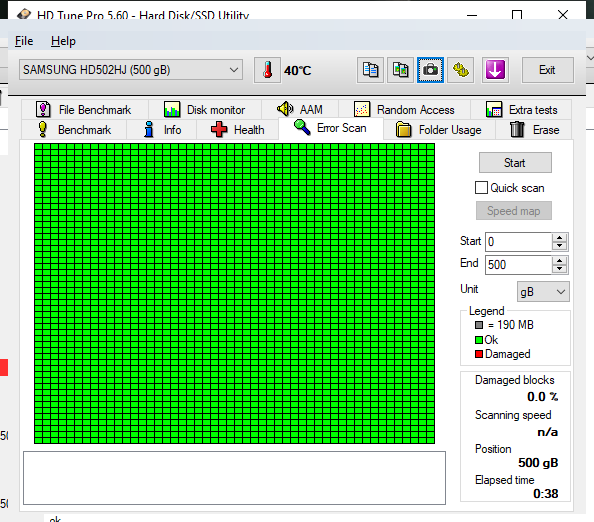Open the Help menu
This screenshot has width=594, height=522.
point(63,41)
